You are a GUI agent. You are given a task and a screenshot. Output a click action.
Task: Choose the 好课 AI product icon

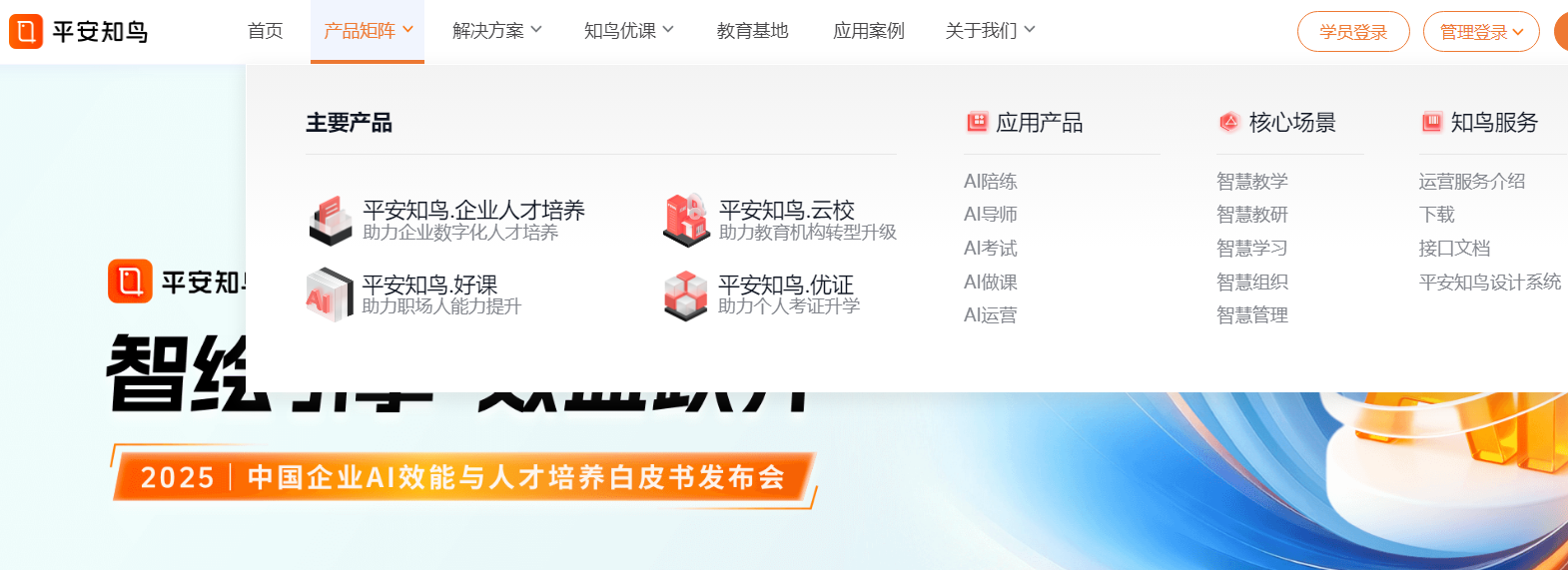click(x=330, y=294)
